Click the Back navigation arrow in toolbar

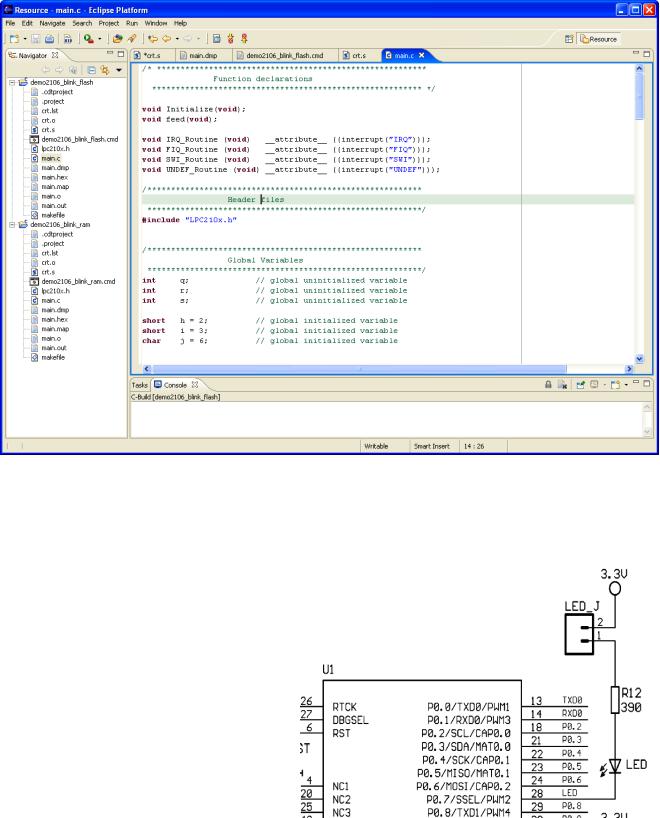point(167,39)
